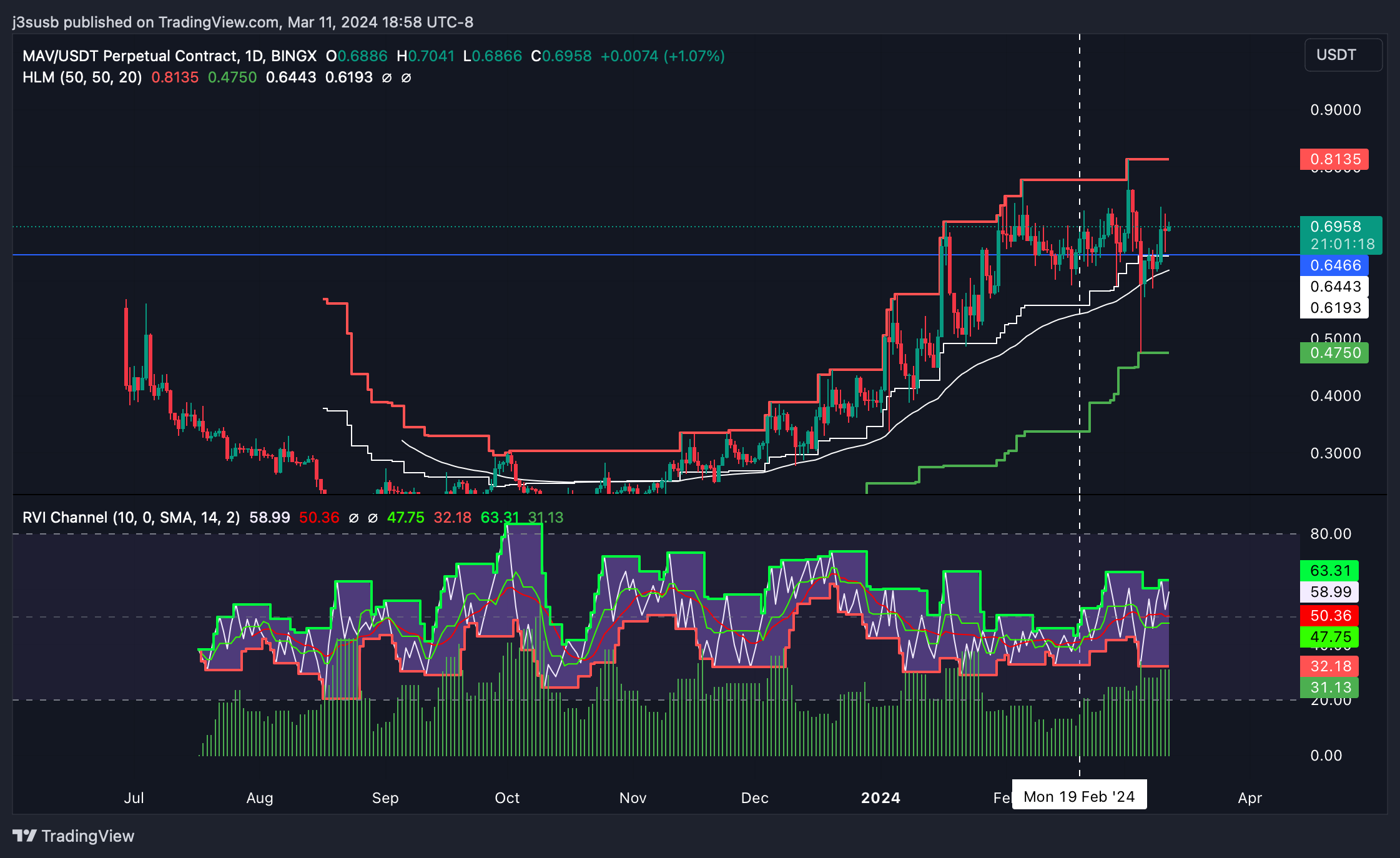The image size is (1400, 858).
Task: Click the Mon 19 Feb '24 date label
Action: [1079, 797]
